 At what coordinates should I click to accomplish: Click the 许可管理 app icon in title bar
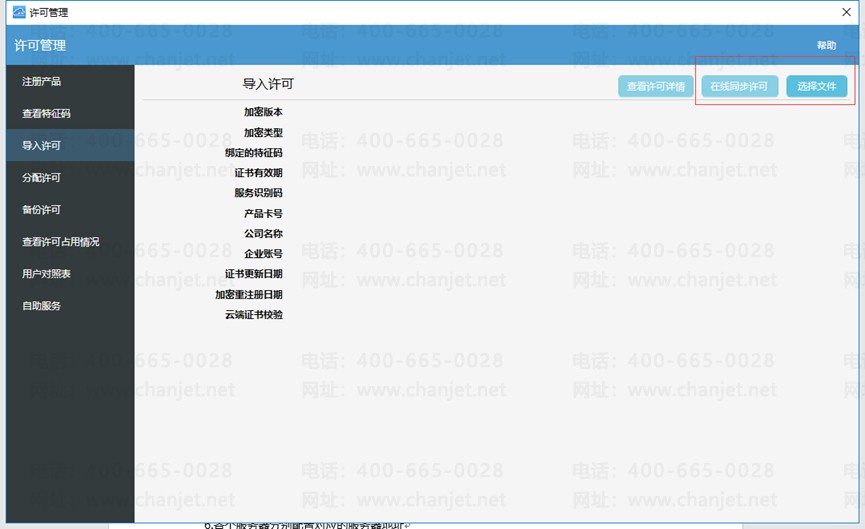click(x=19, y=12)
